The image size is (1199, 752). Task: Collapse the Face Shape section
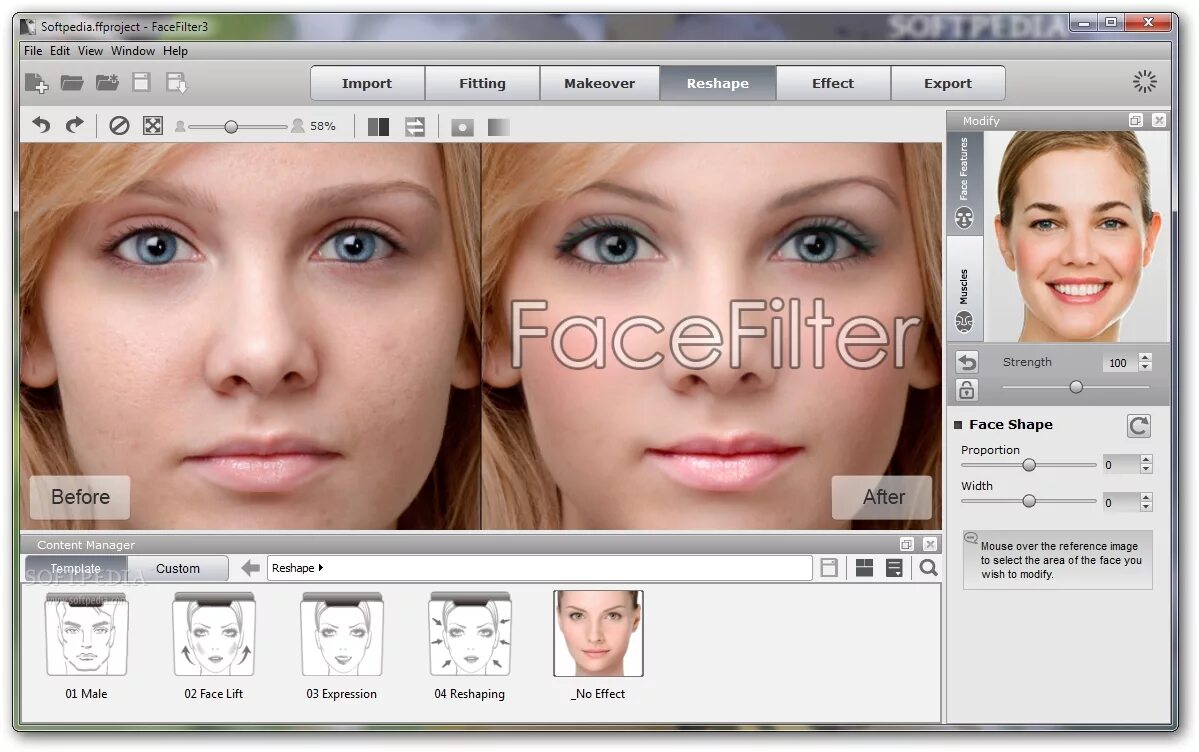pyautogui.click(x=958, y=425)
